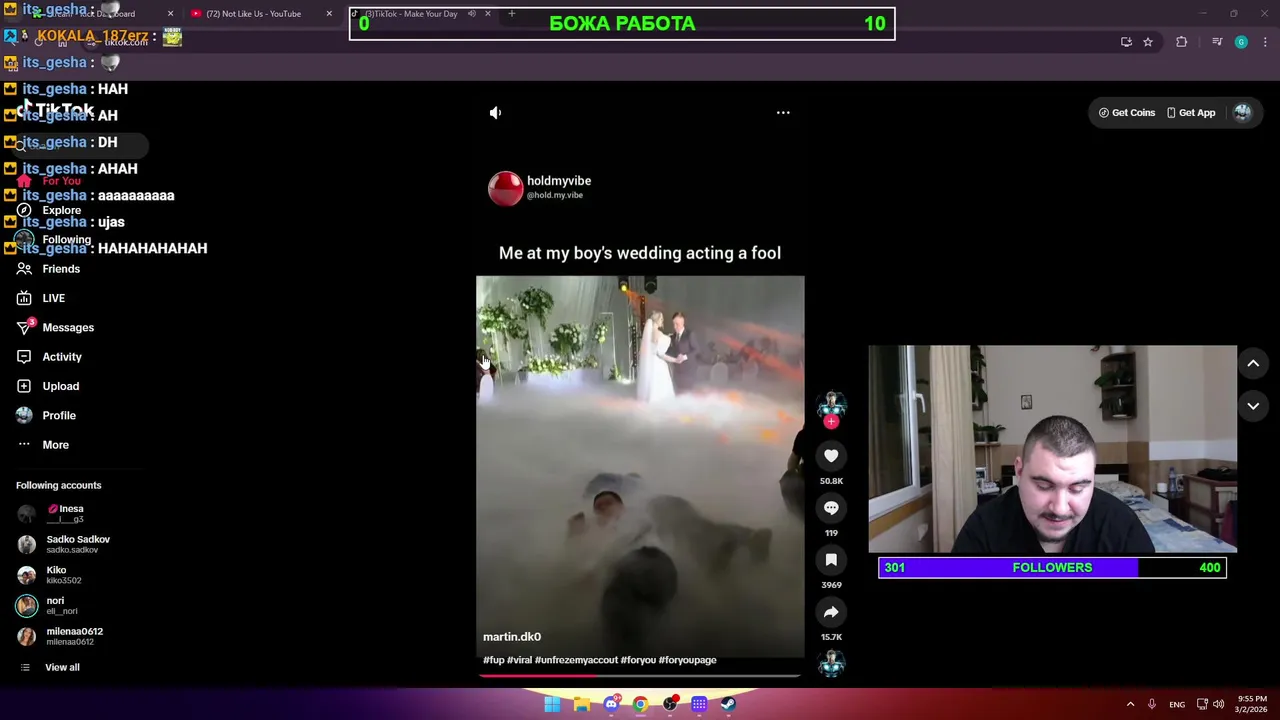Open a new Chrome tab
This screenshot has height=720, width=1280.
point(512,14)
